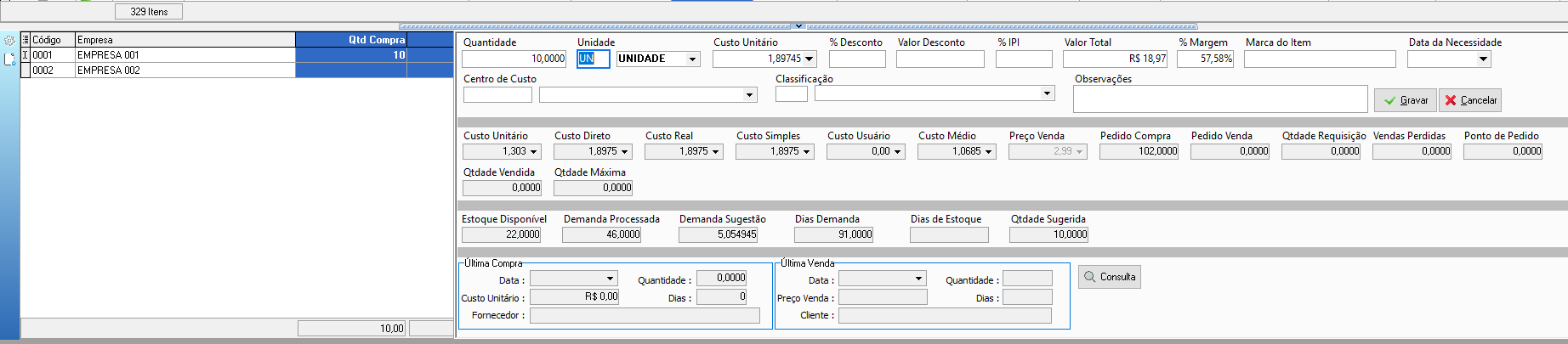Click the Última Venda Cliente field
Screen dimensions: 1568x344
pyautogui.click(x=945, y=315)
